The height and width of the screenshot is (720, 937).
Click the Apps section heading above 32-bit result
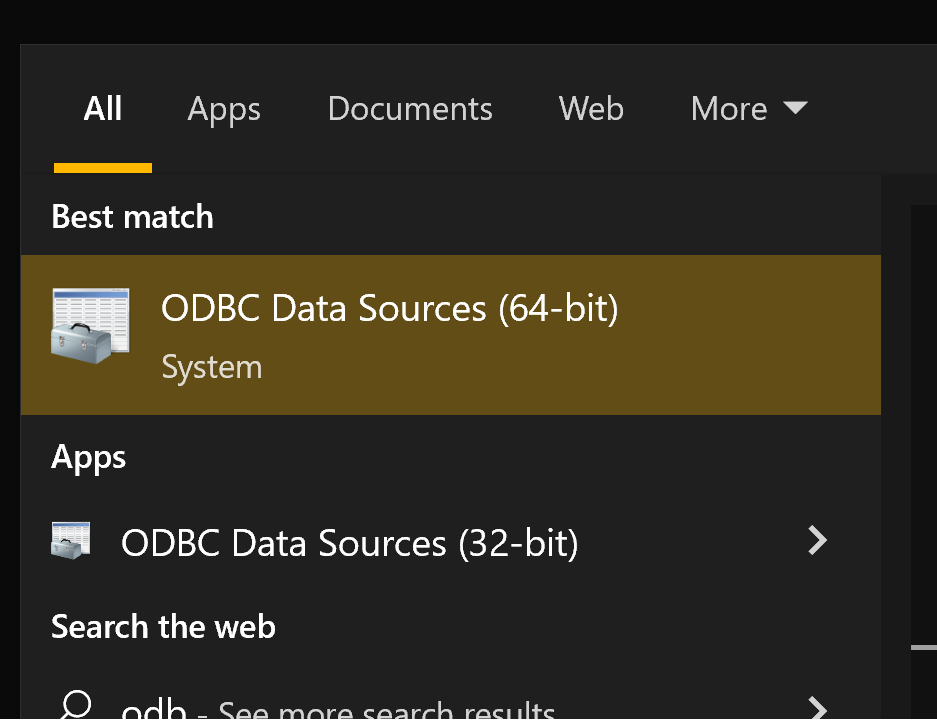click(89, 457)
